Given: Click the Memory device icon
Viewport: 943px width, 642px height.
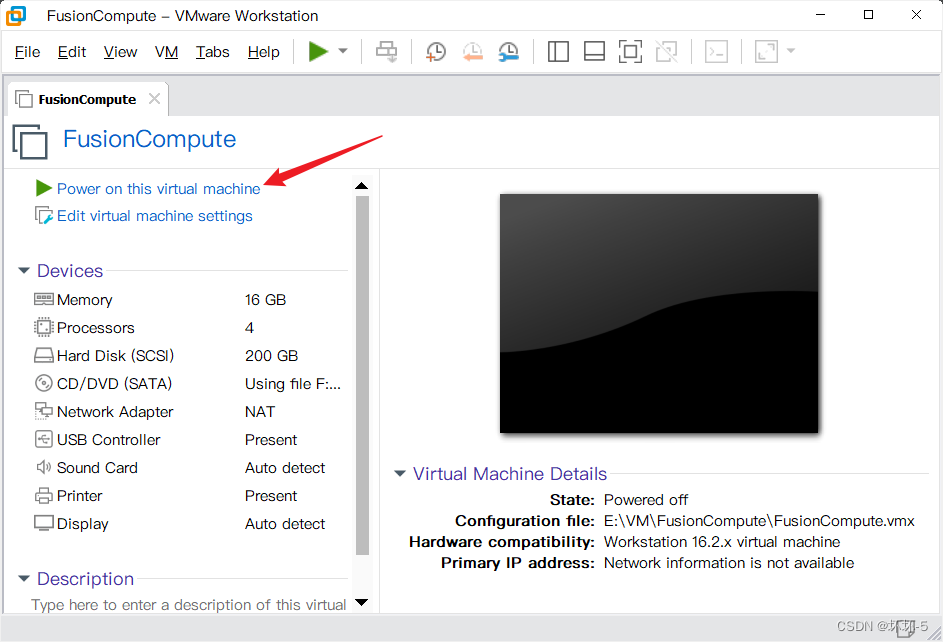Looking at the screenshot, I should click(x=43, y=299).
